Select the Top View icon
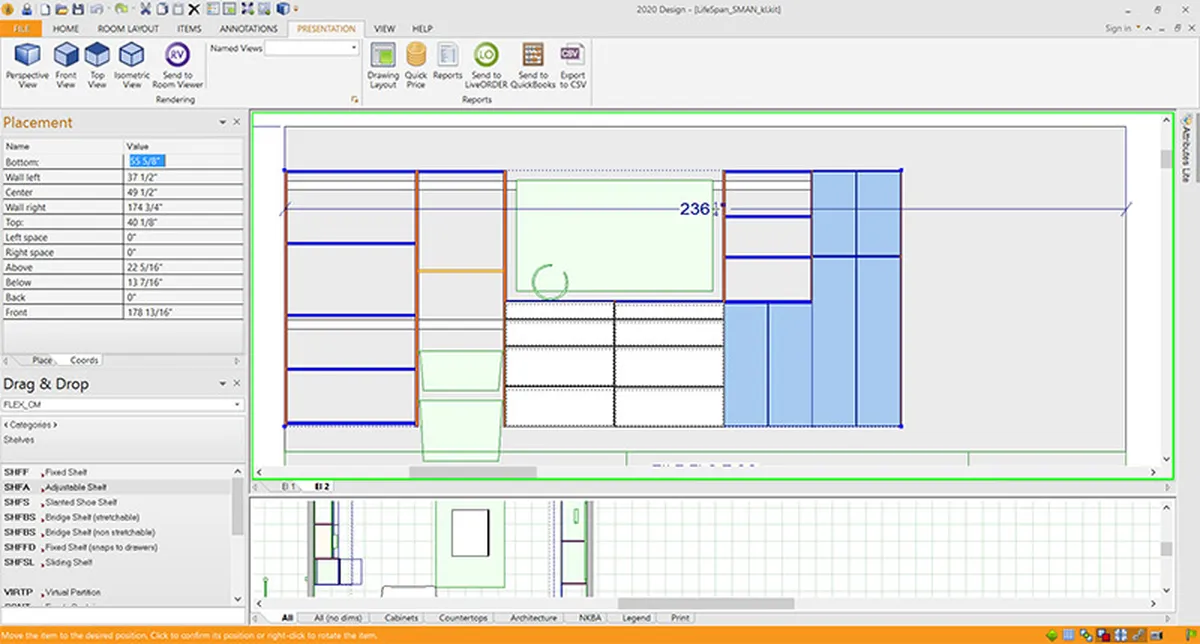The height and width of the screenshot is (644, 1200). coord(97,65)
